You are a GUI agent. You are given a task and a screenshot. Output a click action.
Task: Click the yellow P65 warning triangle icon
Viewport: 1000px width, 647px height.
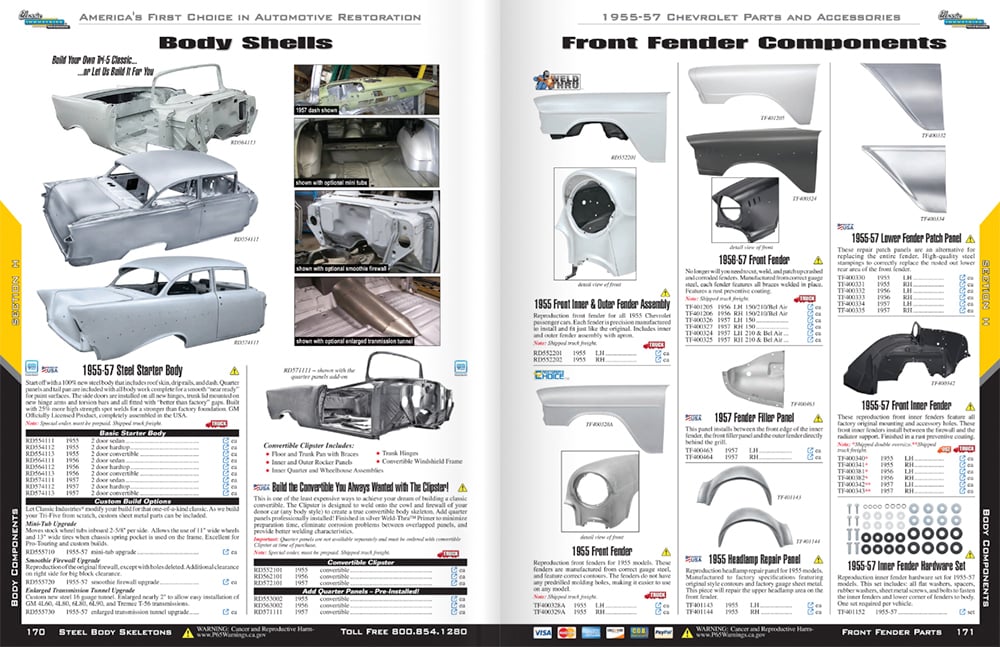tap(686, 631)
